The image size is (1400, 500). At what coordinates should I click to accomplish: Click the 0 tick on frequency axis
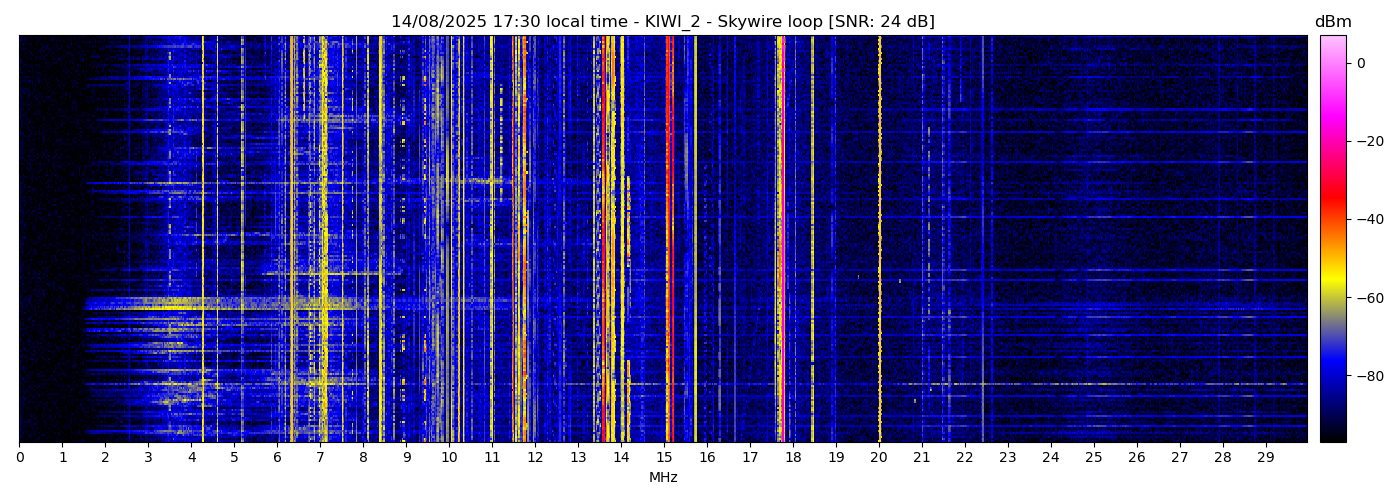point(19,458)
